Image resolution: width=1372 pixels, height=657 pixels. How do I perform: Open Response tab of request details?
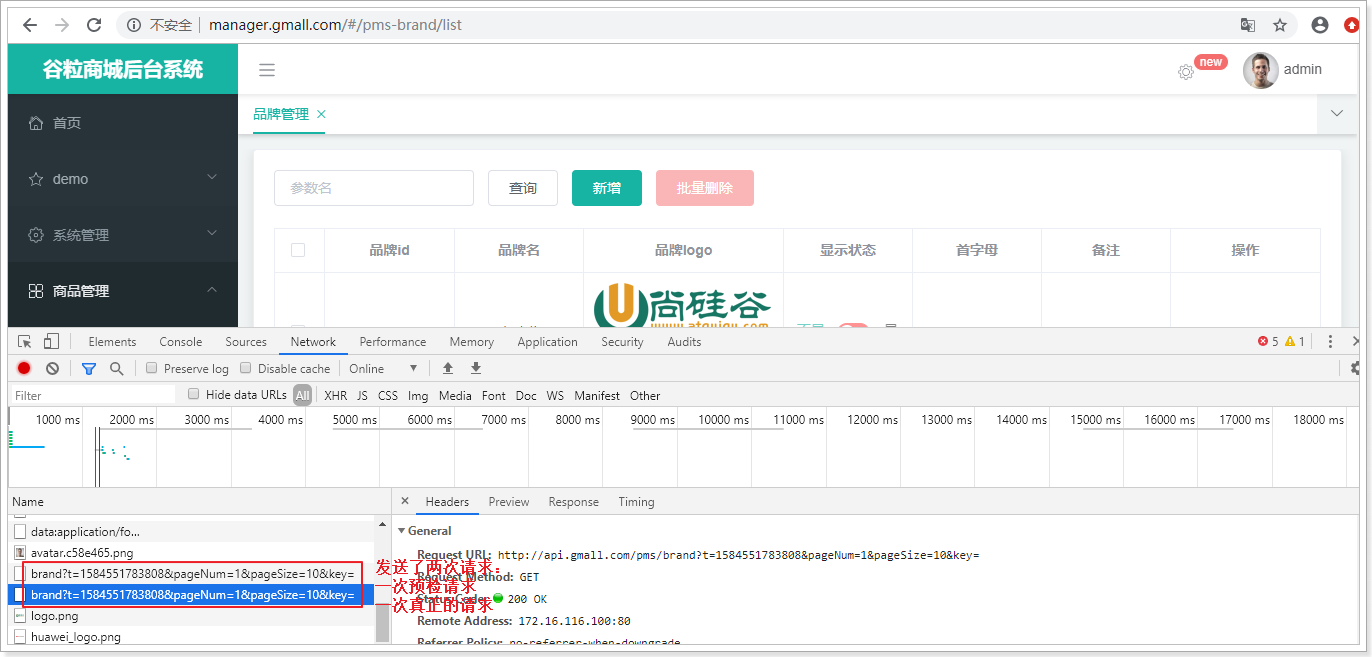point(574,502)
